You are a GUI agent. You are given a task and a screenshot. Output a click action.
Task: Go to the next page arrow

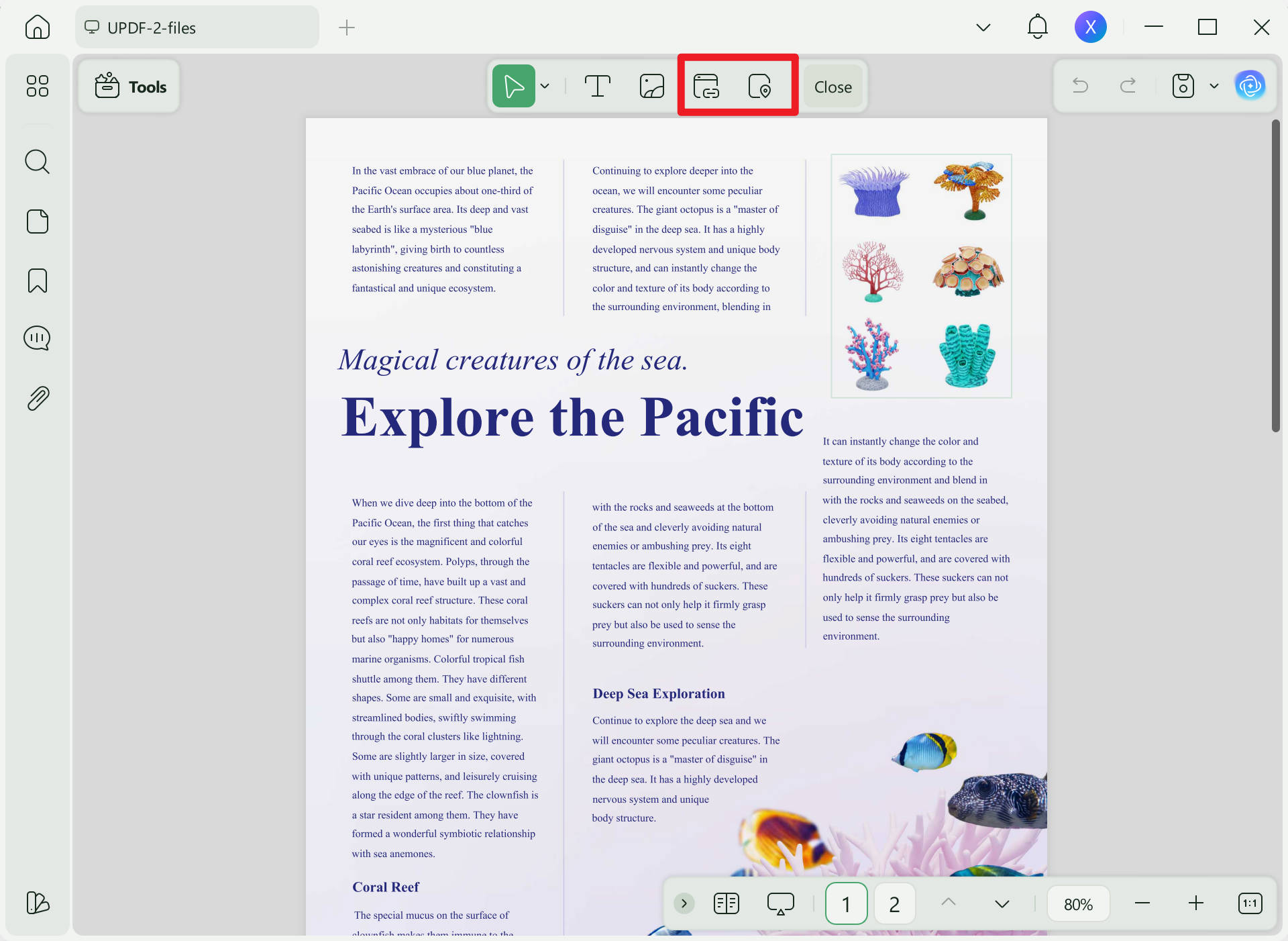(1002, 903)
